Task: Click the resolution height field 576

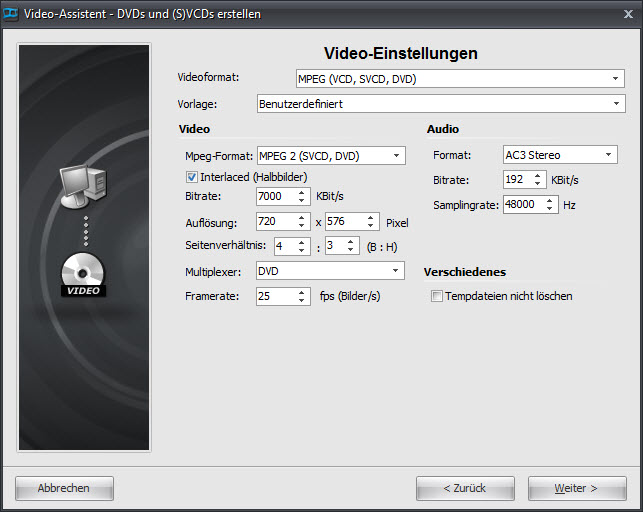Action: click(x=345, y=222)
